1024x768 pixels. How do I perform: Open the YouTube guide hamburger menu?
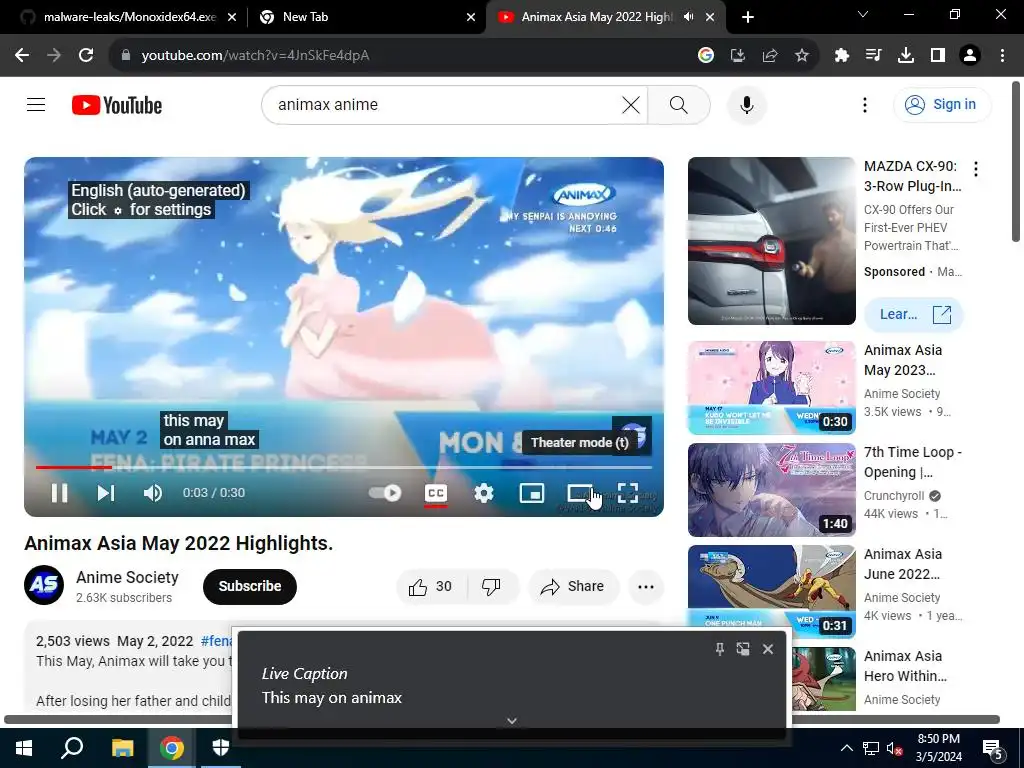pyautogui.click(x=36, y=104)
